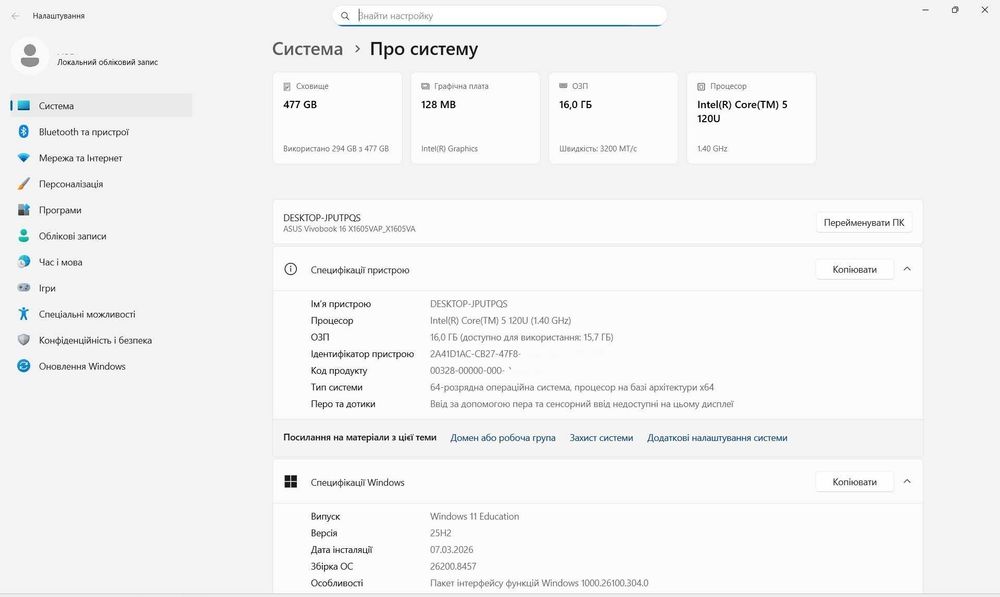The image size is (1000, 597).
Task: Click the install date 07.03.2026
Action: click(x=452, y=549)
